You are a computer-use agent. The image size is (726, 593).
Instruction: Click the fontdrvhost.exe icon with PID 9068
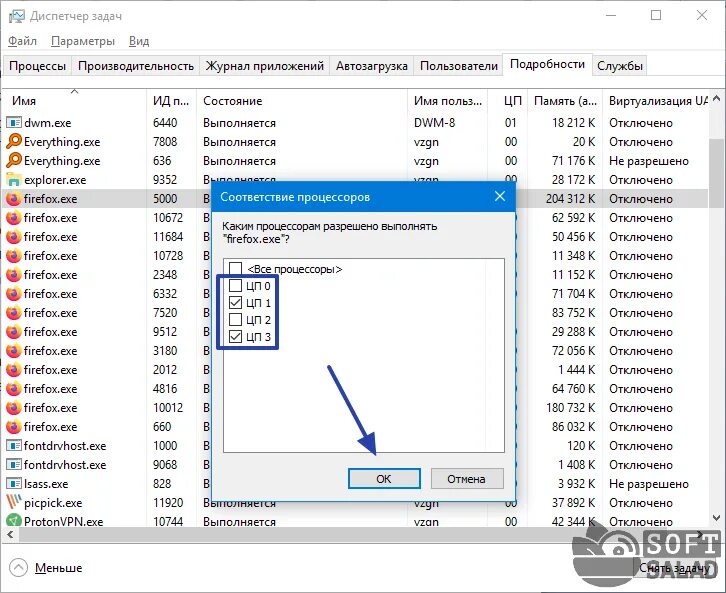14,464
